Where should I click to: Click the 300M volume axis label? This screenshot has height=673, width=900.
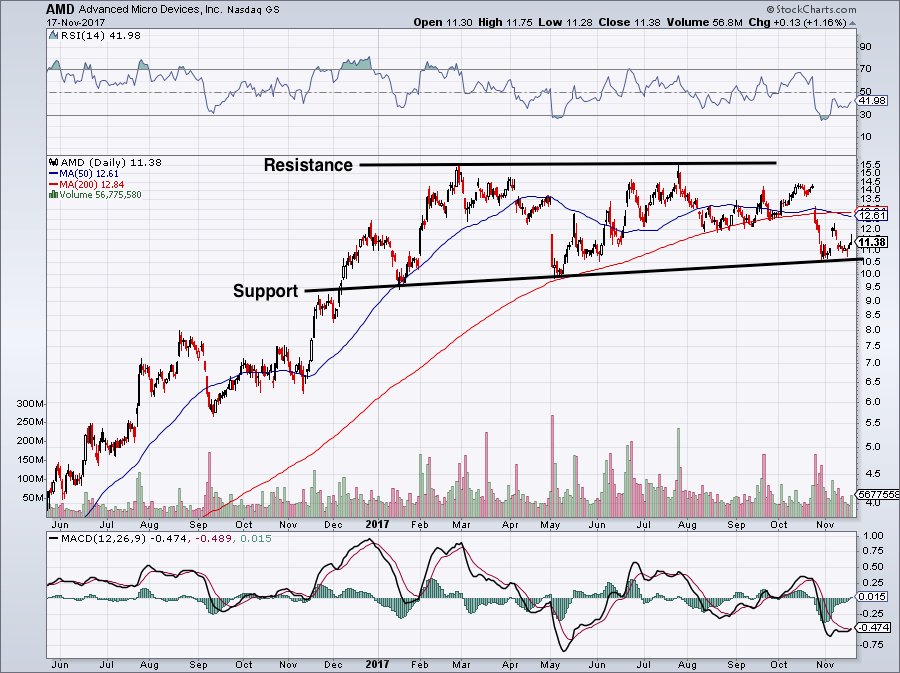[30, 404]
